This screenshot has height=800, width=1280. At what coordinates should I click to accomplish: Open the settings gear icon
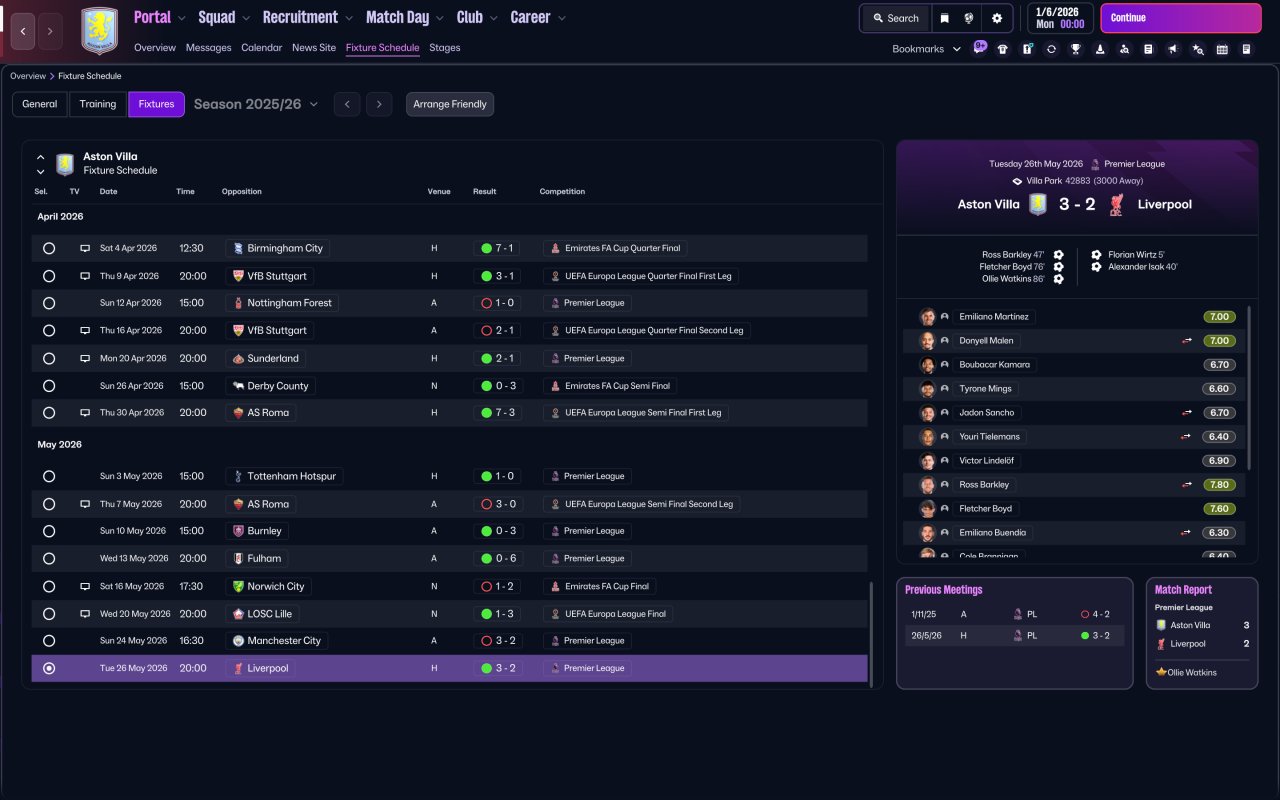pyautogui.click(x=997, y=18)
